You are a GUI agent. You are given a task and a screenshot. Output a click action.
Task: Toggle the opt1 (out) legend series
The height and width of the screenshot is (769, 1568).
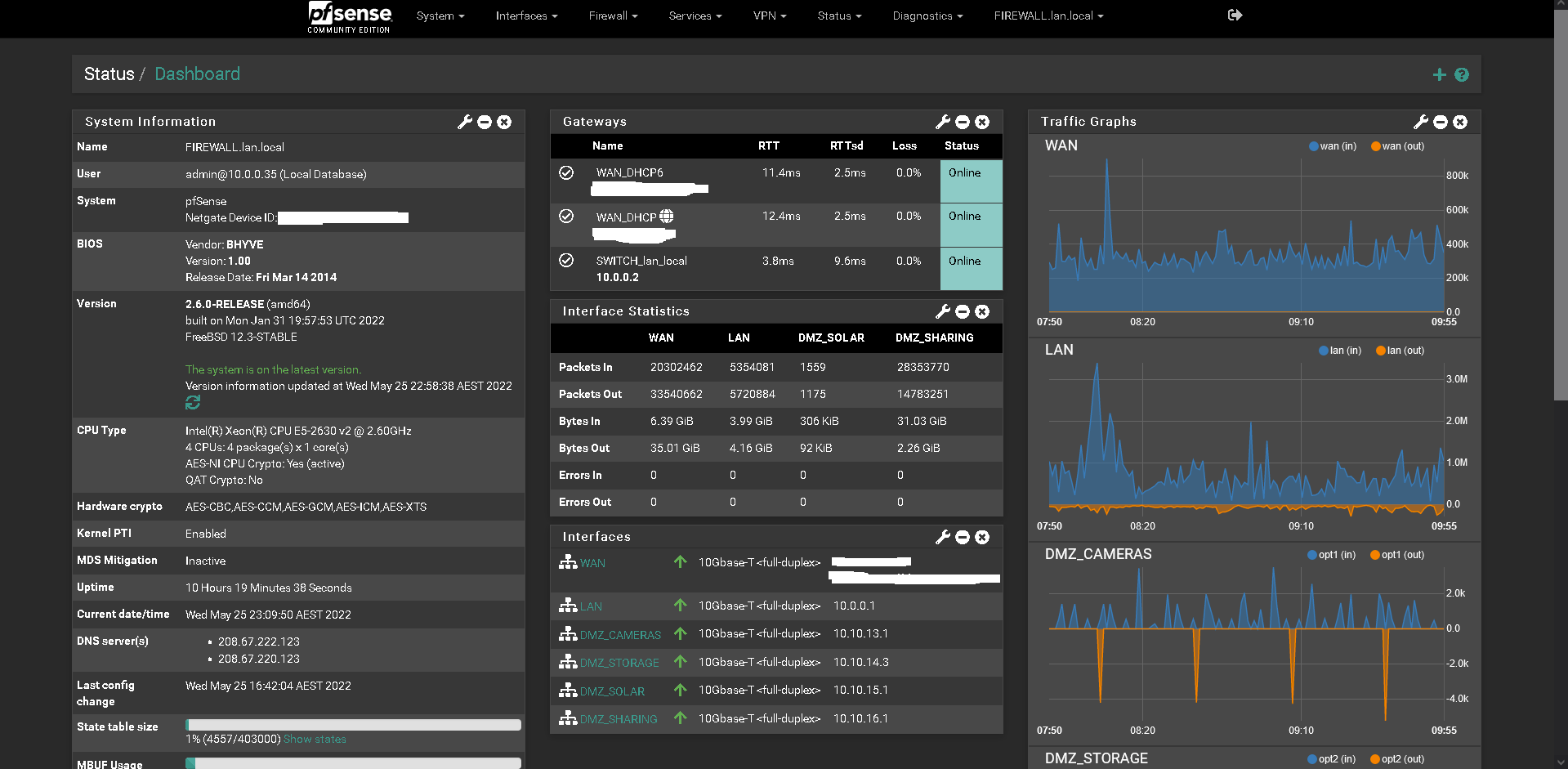pos(1397,555)
